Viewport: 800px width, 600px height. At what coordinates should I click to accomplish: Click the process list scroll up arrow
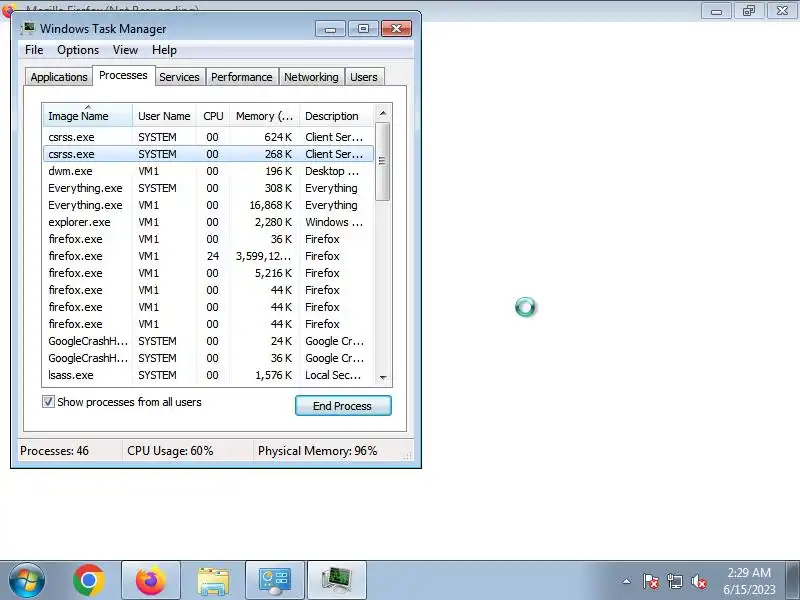point(383,113)
